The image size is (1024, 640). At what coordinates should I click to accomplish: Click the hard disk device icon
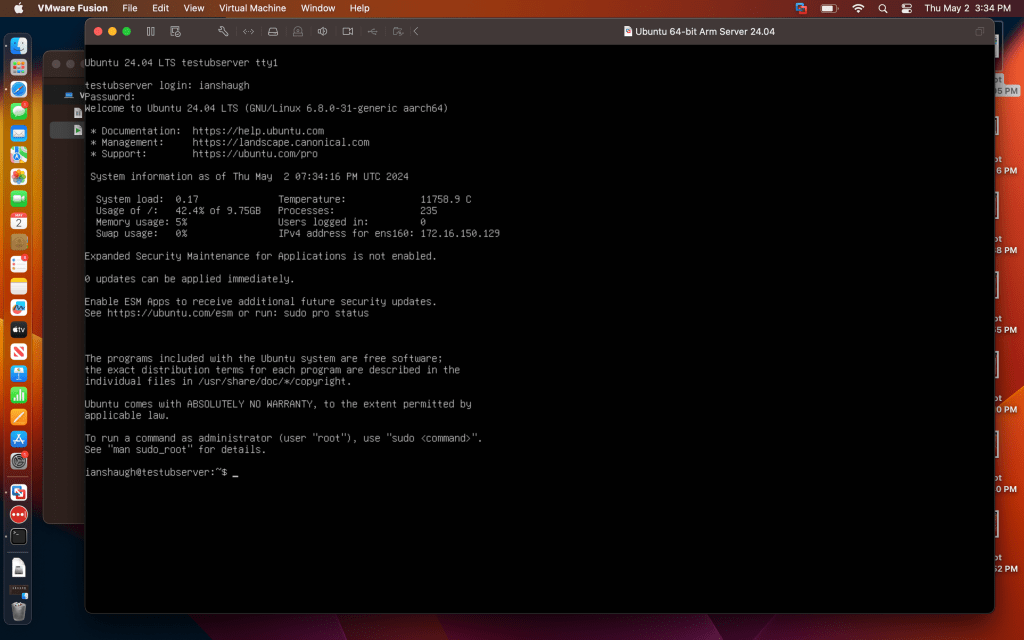(273, 31)
